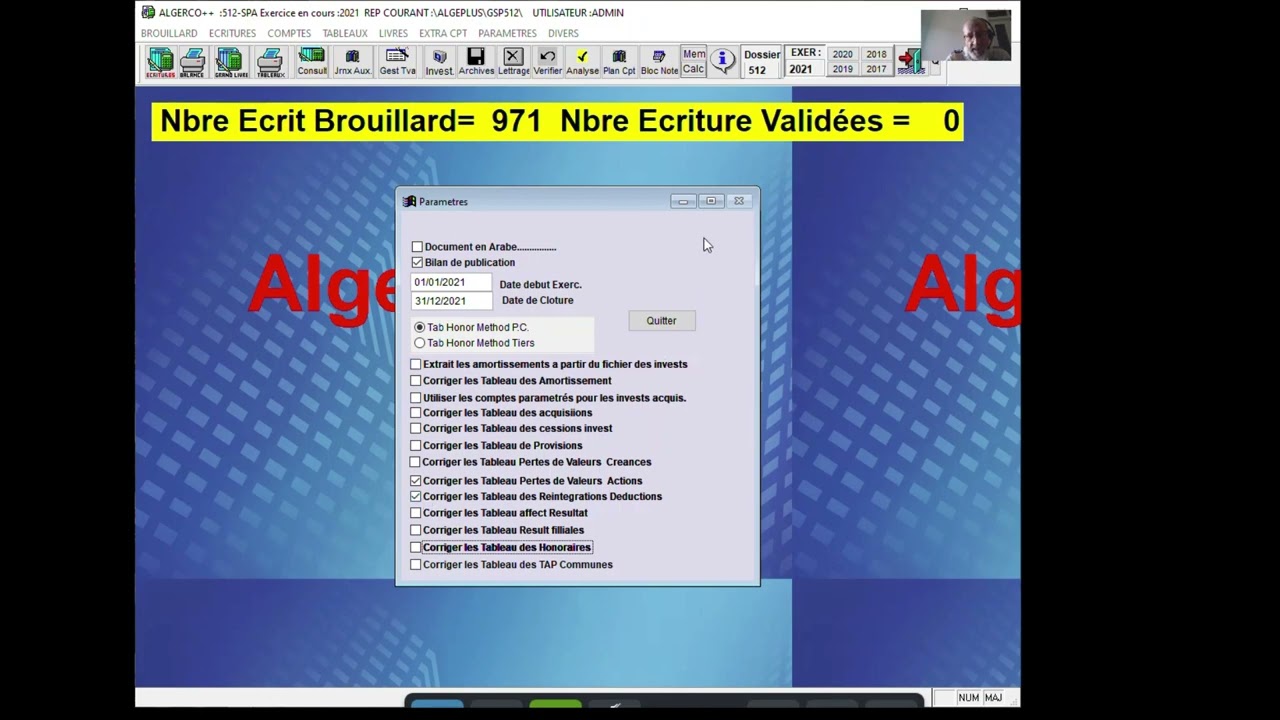Click the NUM status bar indicator

(x=968, y=698)
